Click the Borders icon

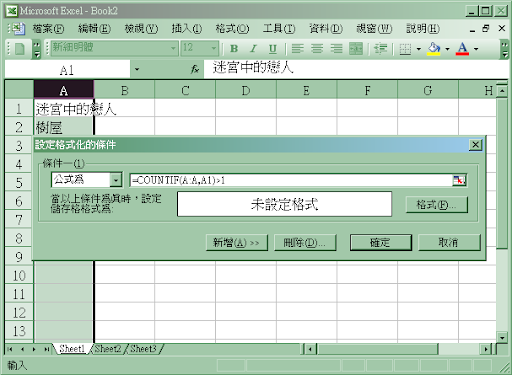pyautogui.click(x=405, y=49)
